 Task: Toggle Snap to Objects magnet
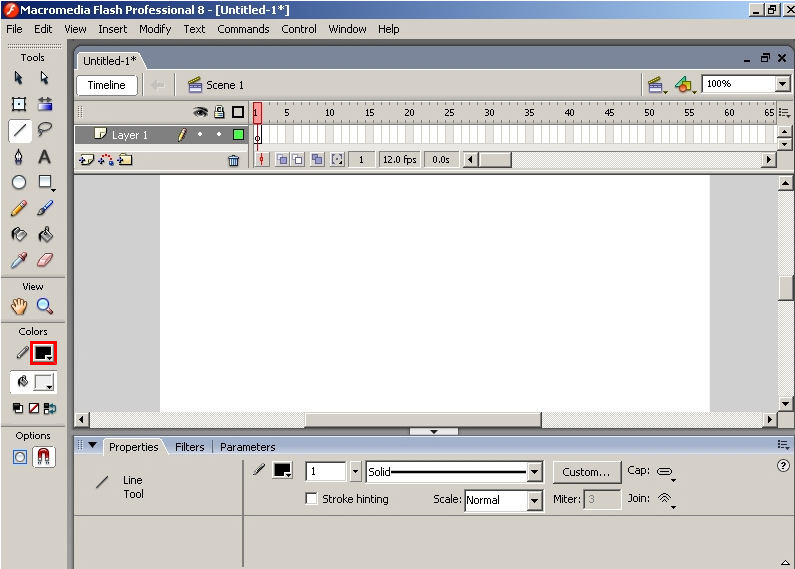pyautogui.click(x=44, y=457)
